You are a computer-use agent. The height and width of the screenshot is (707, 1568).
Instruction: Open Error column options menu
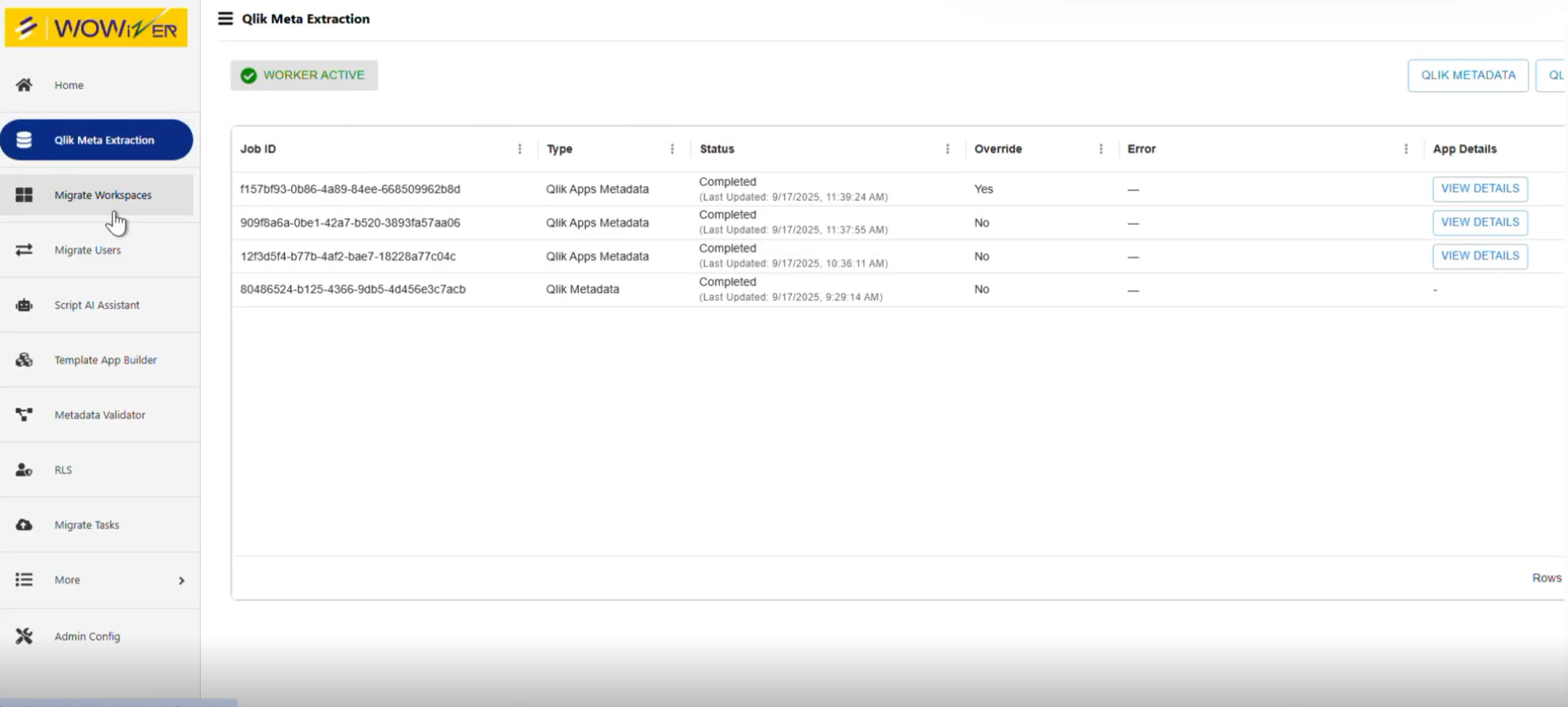[x=1406, y=149]
